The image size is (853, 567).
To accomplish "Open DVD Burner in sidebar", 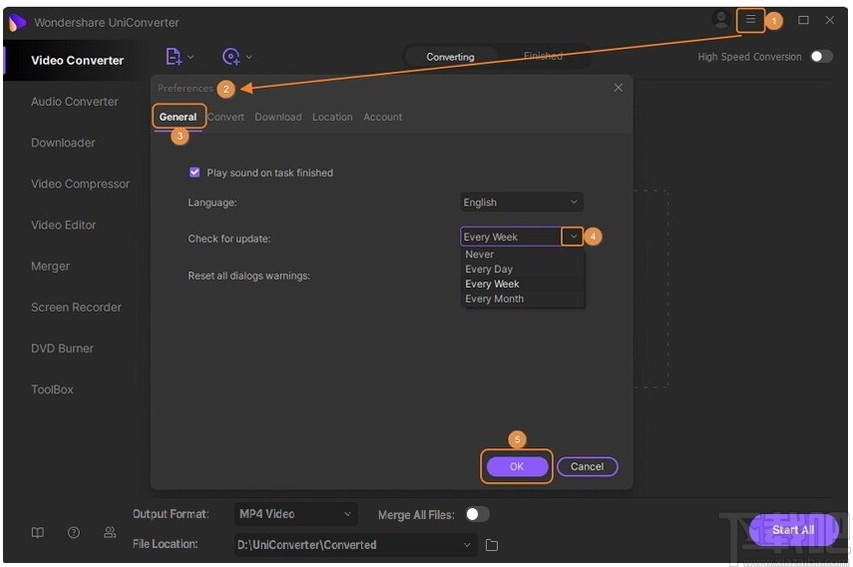I will tap(62, 348).
